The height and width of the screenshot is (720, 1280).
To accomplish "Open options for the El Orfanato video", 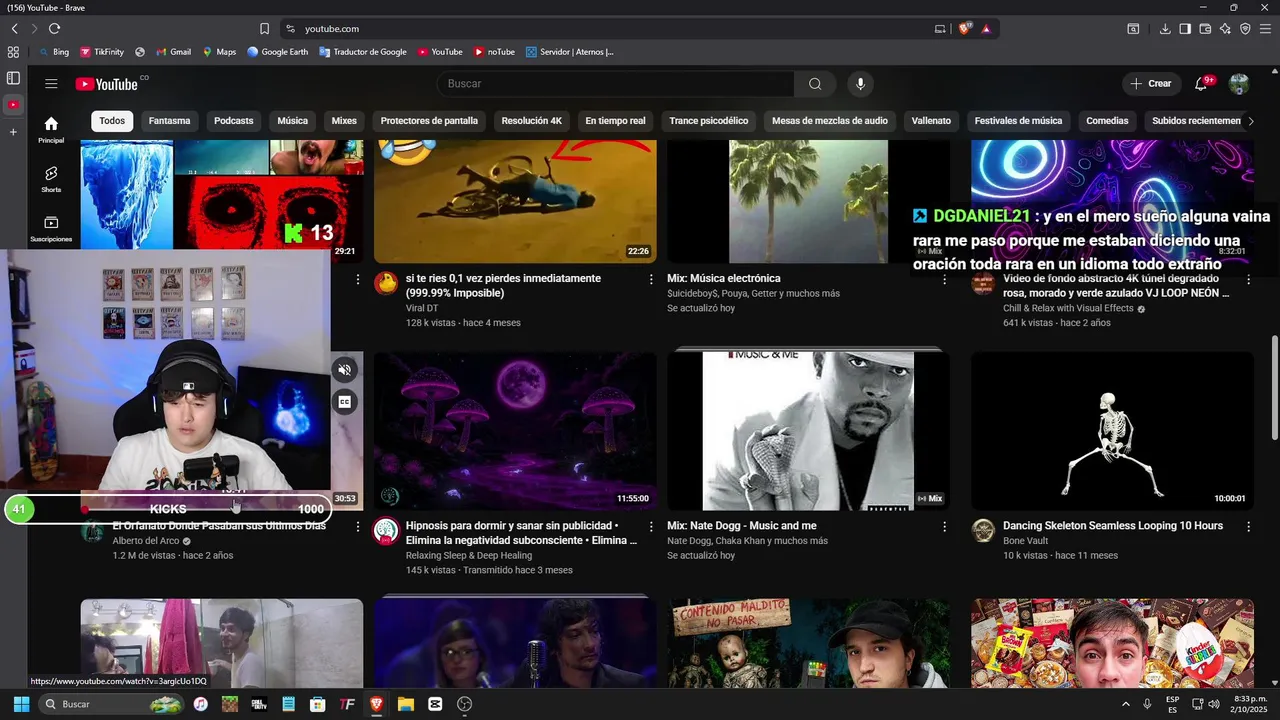I will pyautogui.click(x=358, y=526).
